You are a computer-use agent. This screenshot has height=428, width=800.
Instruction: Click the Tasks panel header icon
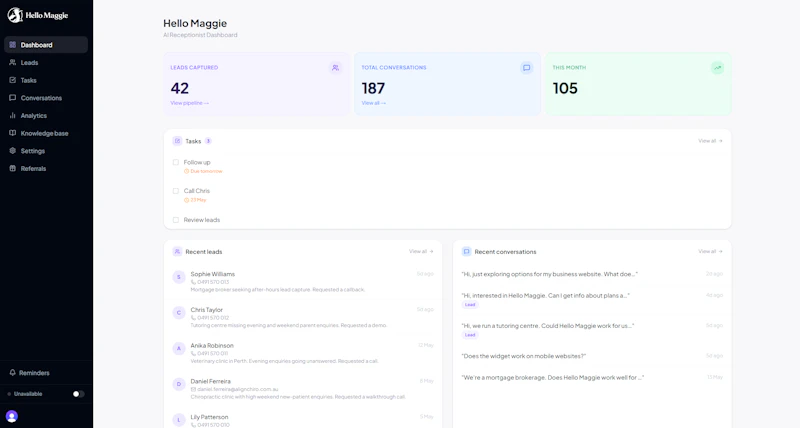pos(177,141)
